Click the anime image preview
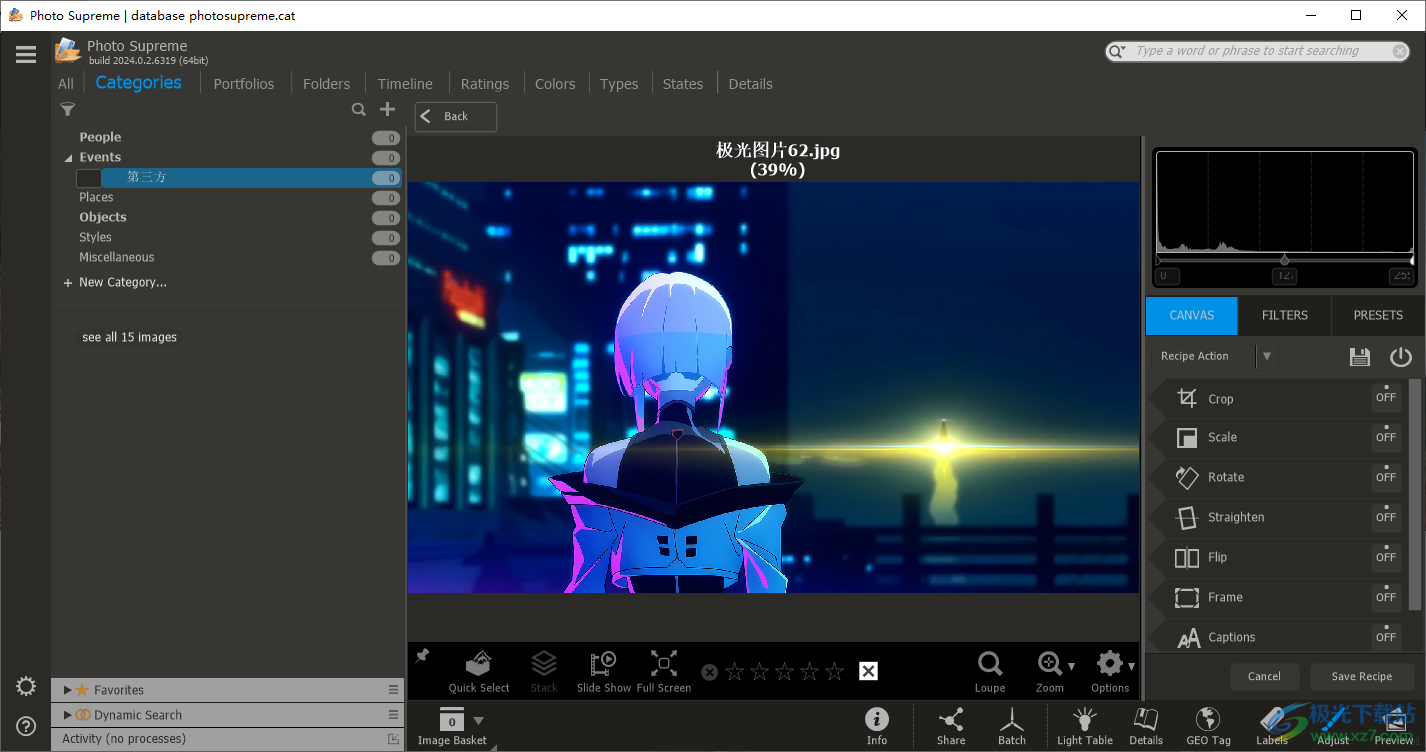Screen dimensions: 1426x752 pos(773,387)
